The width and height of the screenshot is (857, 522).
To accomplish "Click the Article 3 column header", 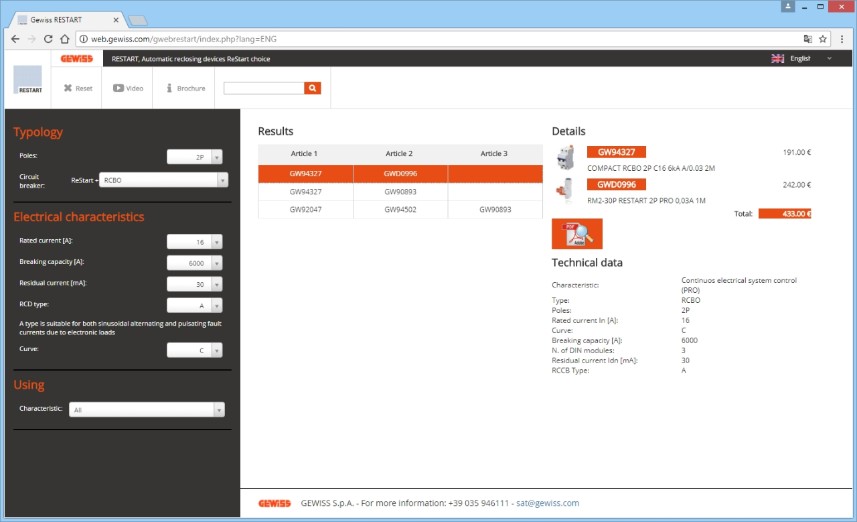I will click(494, 154).
